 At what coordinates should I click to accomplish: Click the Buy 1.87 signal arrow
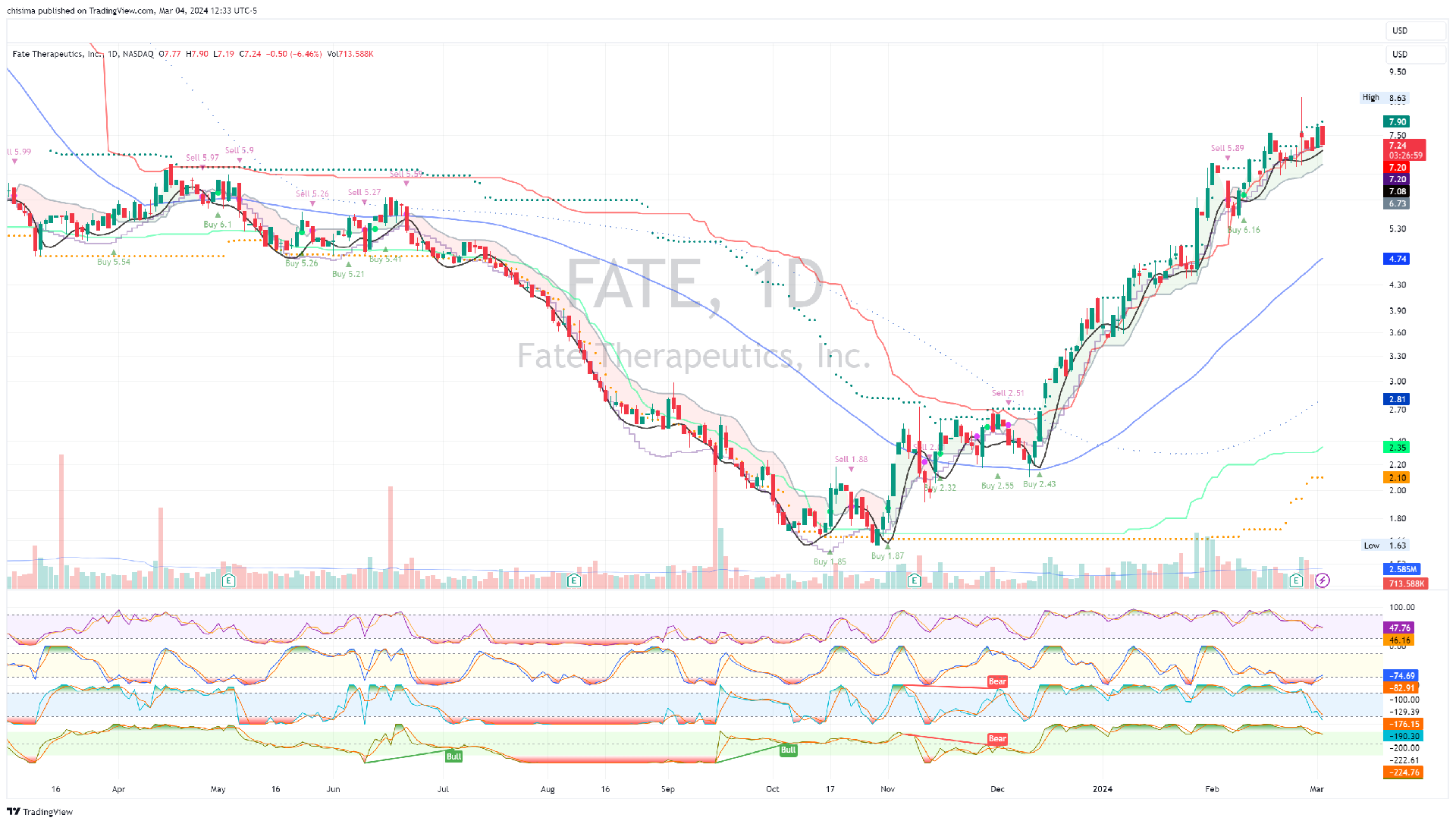click(x=888, y=546)
